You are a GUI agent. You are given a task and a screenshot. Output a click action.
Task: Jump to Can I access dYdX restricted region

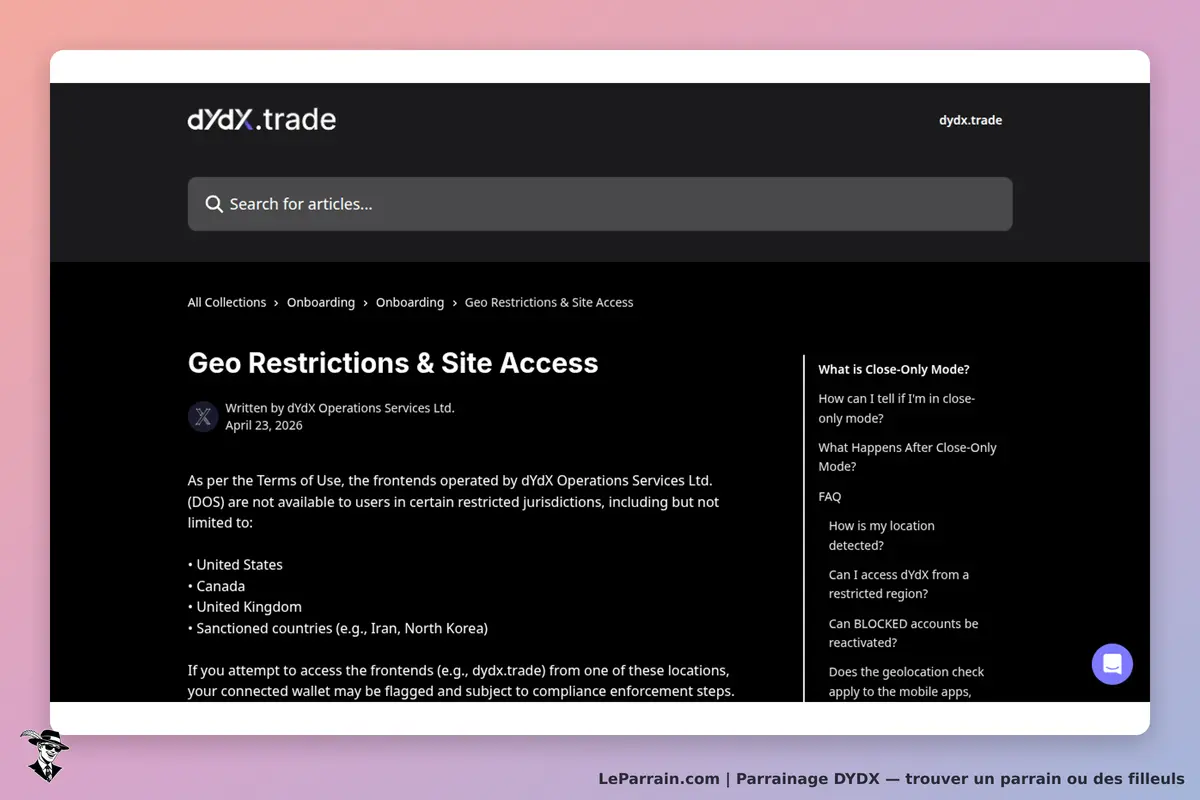click(x=899, y=584)
